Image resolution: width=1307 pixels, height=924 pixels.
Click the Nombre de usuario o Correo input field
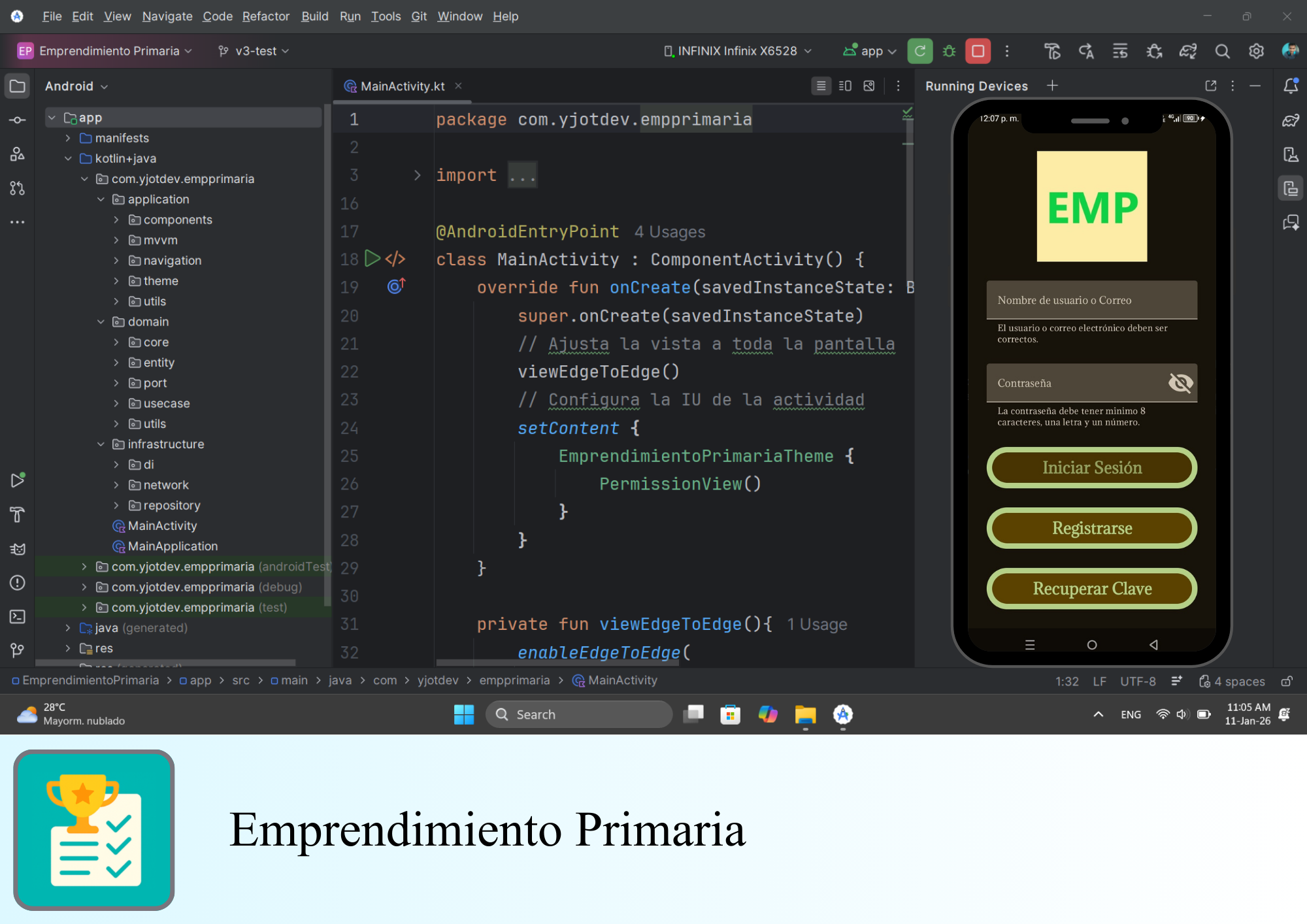click(x=1091, y=300)
